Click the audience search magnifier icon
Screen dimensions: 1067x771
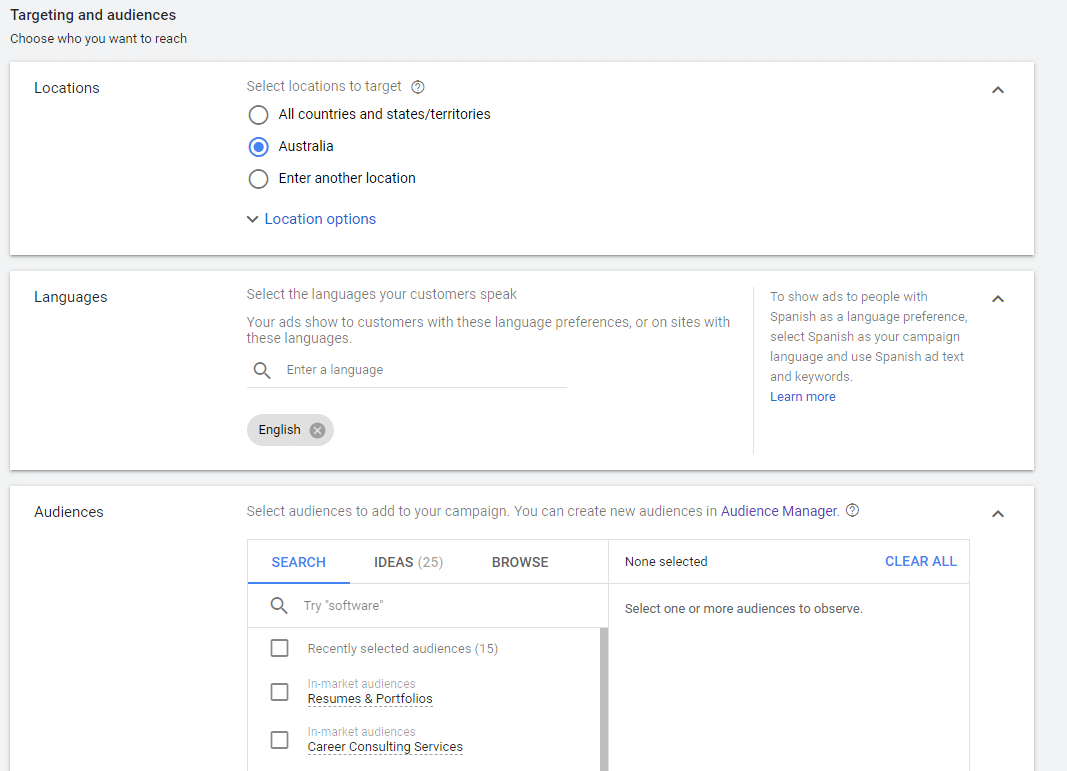pos(279,606)
